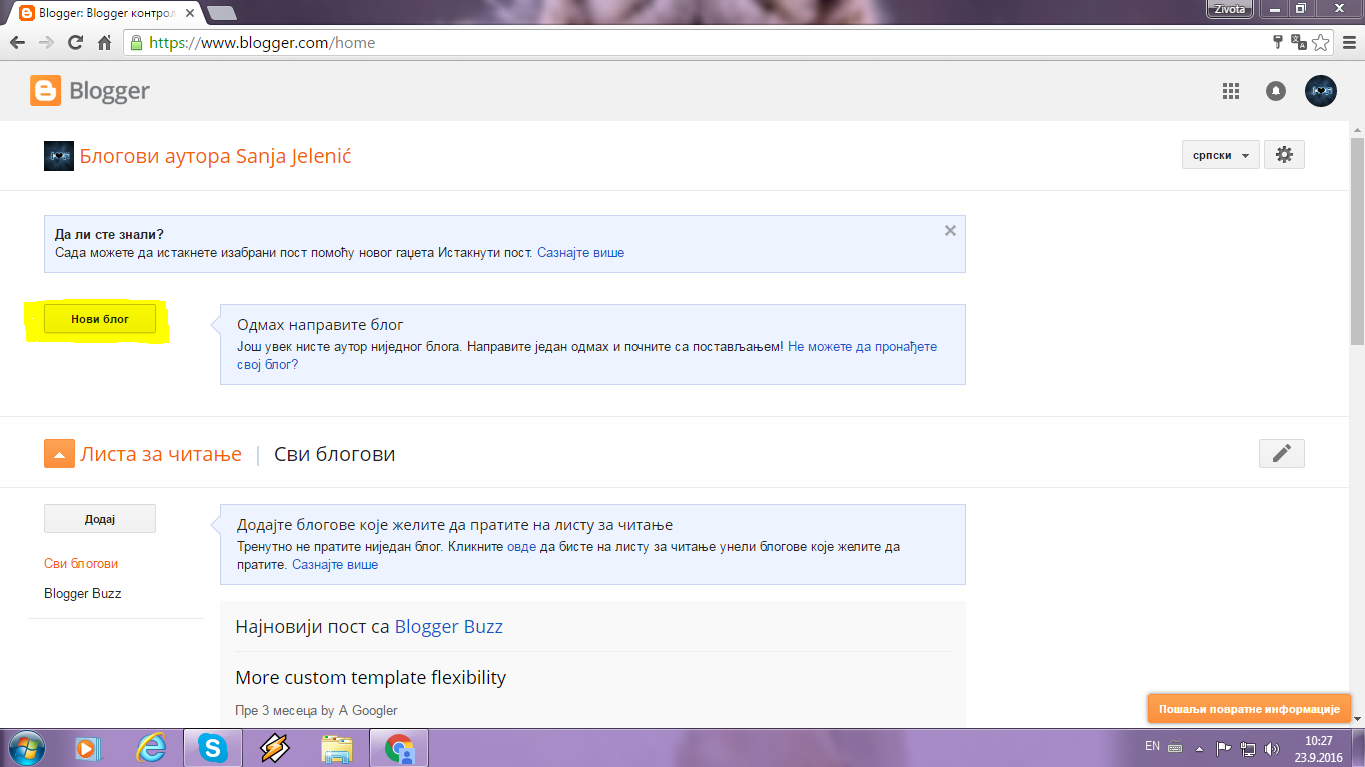Go back with browser back arrow
This screenshot has width=1365, height=767.
point(17,43)
